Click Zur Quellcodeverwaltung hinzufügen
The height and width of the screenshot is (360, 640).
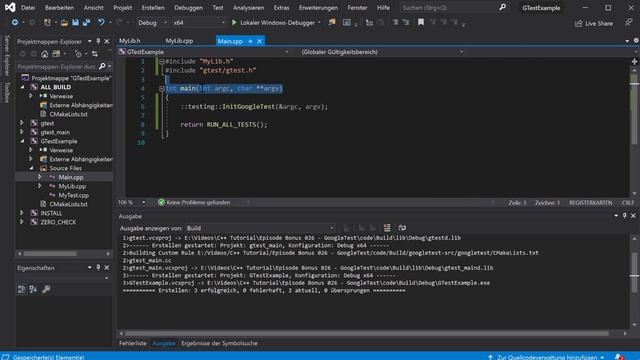(547, 357)
